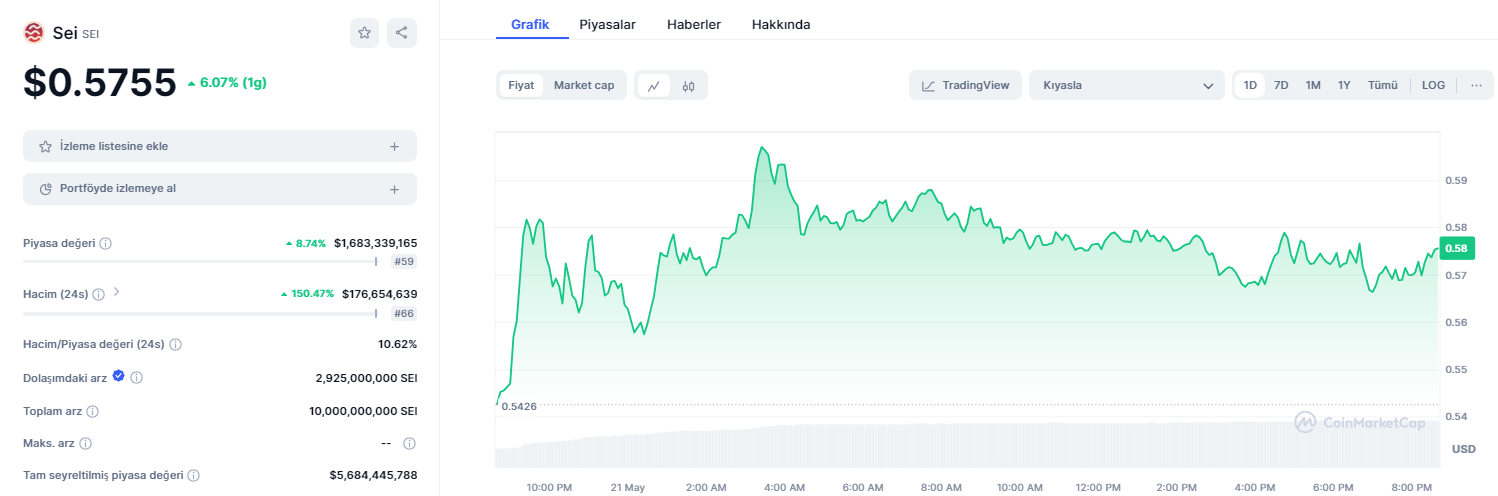Click the share icon beside Sei title
This screenshot has width=1498, height=496.
click(402, 33)
